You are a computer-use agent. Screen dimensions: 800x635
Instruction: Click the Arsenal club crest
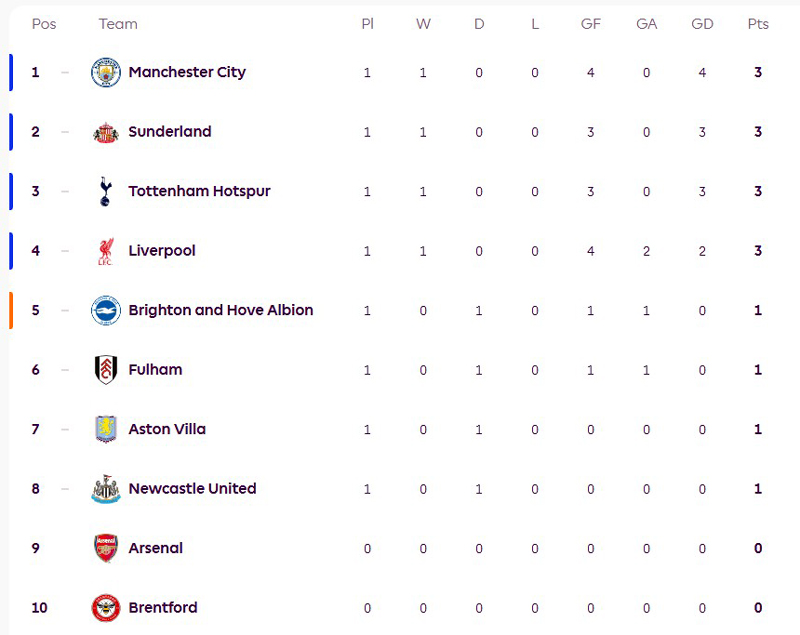105,548
